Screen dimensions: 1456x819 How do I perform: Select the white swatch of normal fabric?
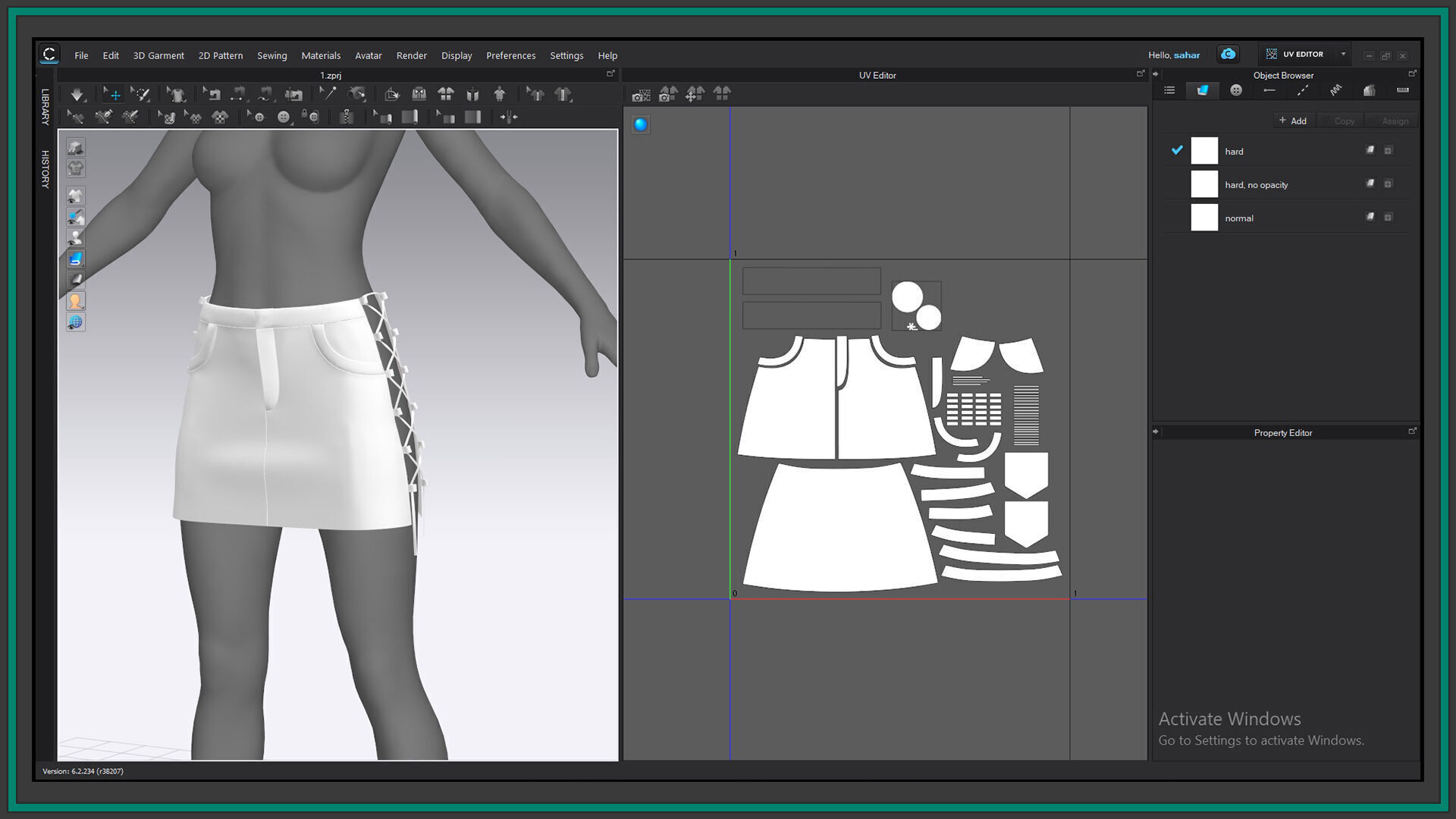[x=1204, y=218]
